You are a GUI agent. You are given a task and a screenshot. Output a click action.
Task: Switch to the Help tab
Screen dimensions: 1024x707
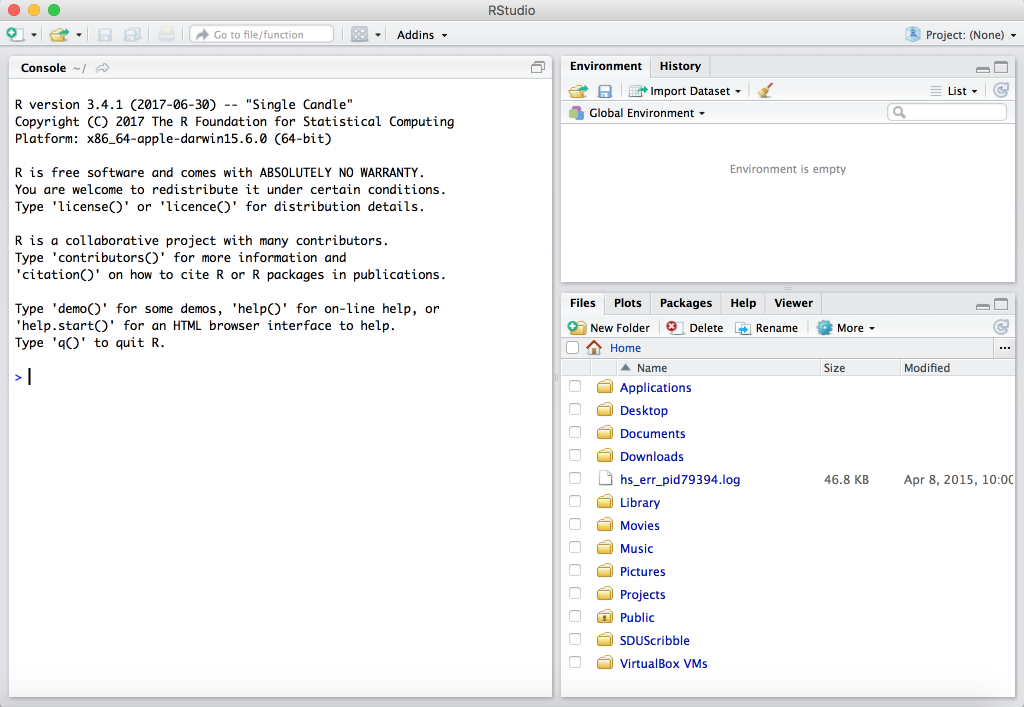[x=743, y=303]
